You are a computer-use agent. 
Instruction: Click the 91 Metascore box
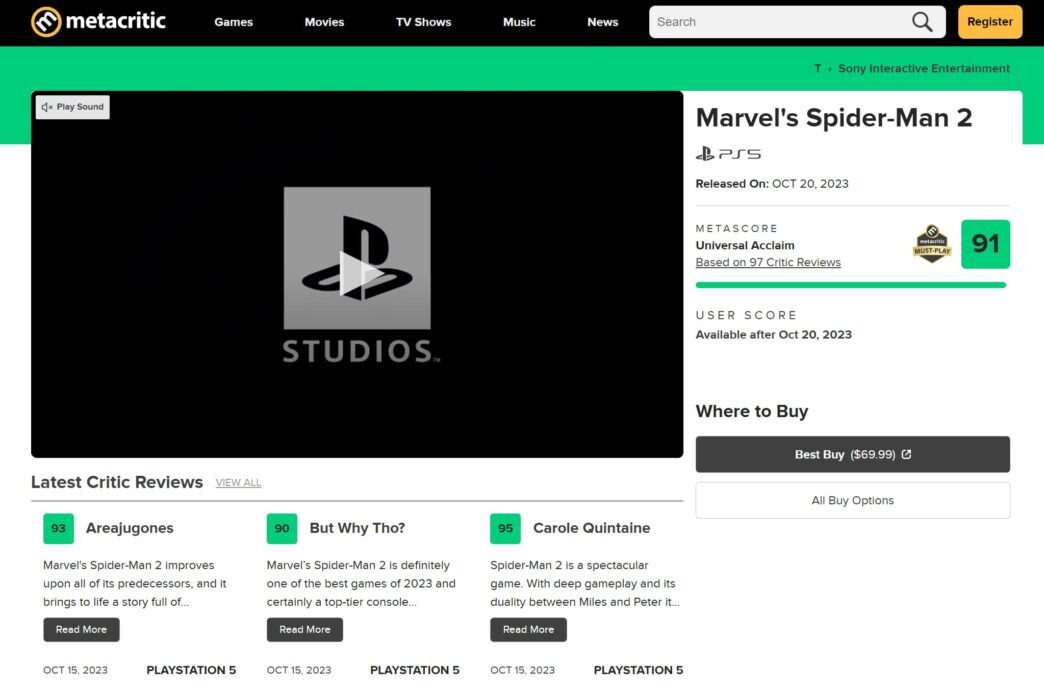(x=985, y=244)
